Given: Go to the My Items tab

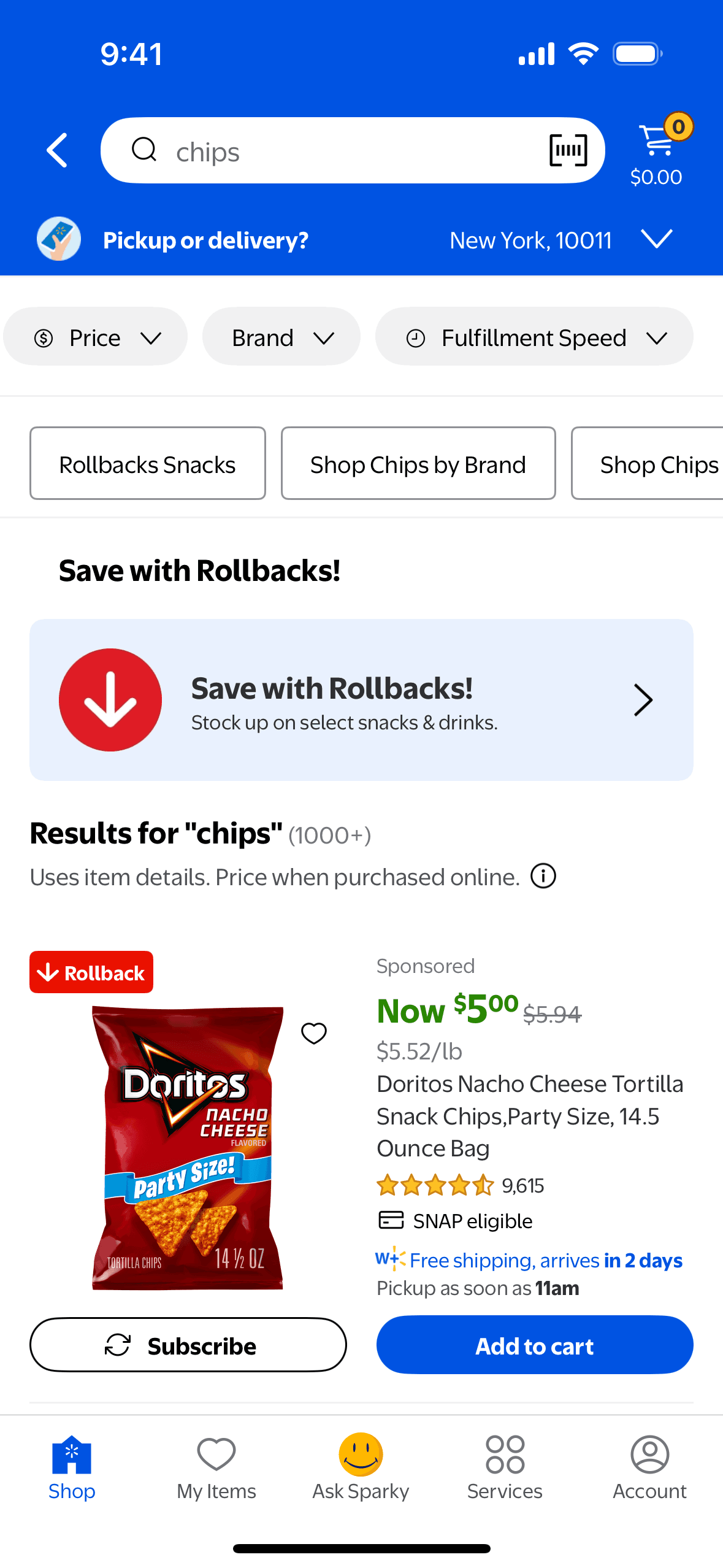Looking at the screenshot, I should [216, 1466].
